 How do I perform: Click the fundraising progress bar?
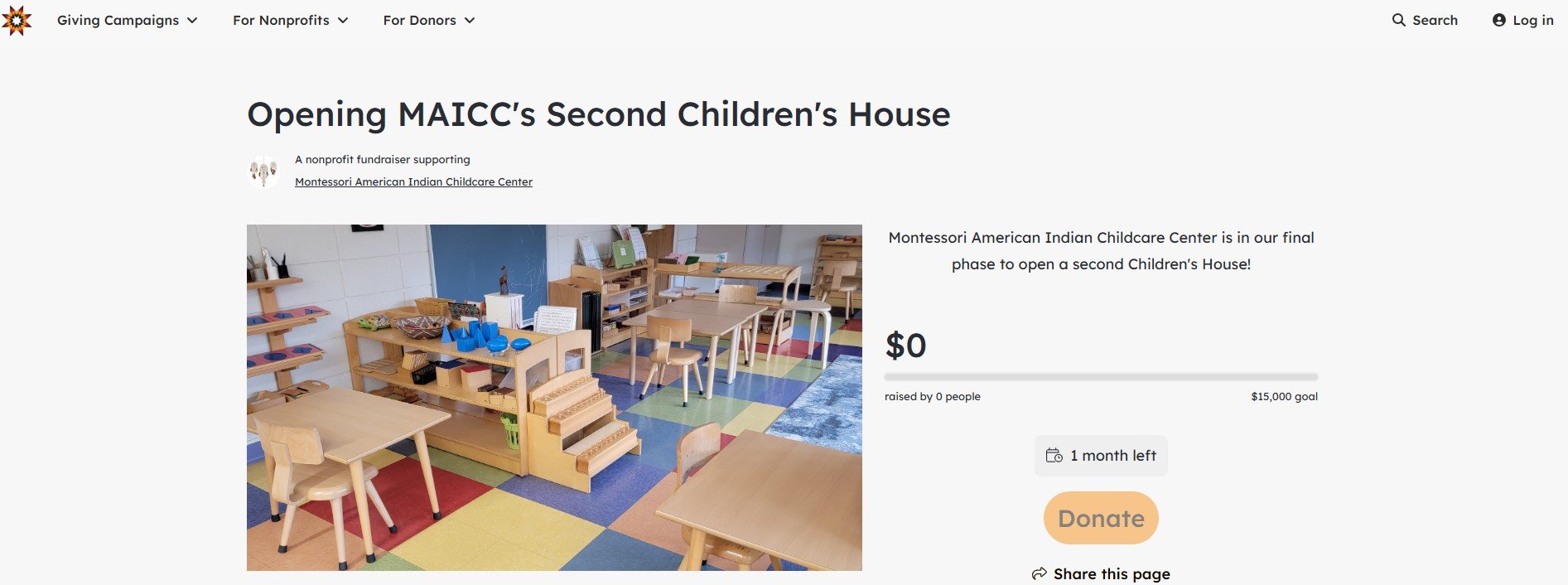[1101, 377]
